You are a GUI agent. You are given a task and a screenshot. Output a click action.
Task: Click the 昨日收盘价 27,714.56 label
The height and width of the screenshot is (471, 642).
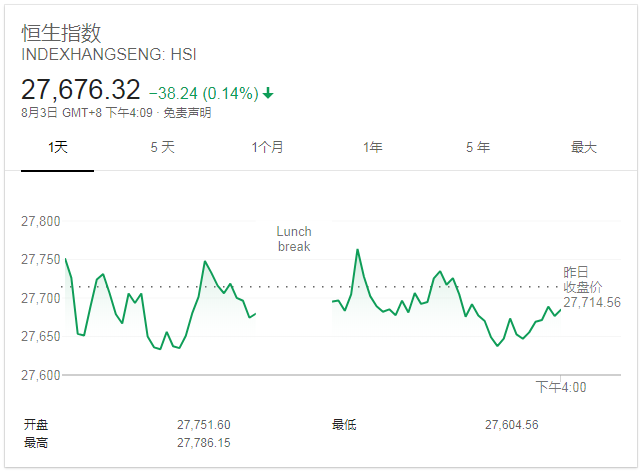(592, 287)
